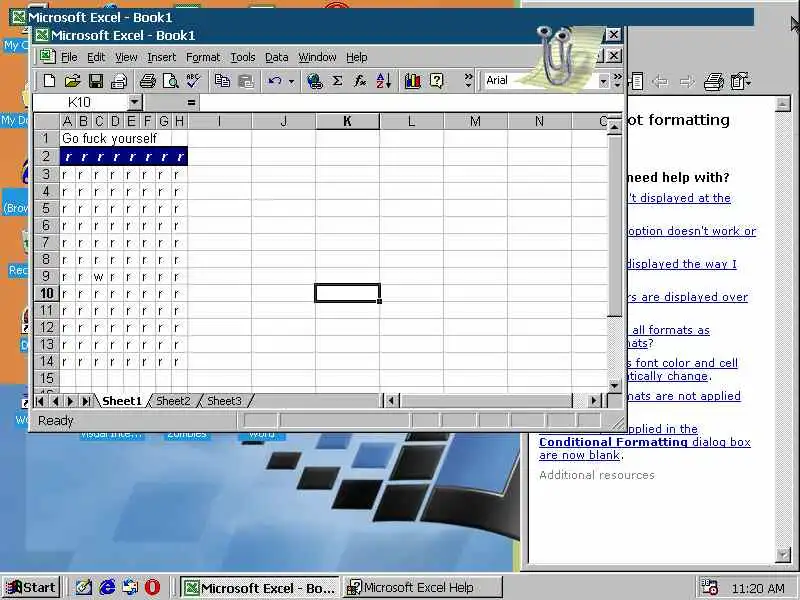The width and height of the screenshot is (800, 600).
Task: Open the Edit menu
Action: [x=96, y=57]
